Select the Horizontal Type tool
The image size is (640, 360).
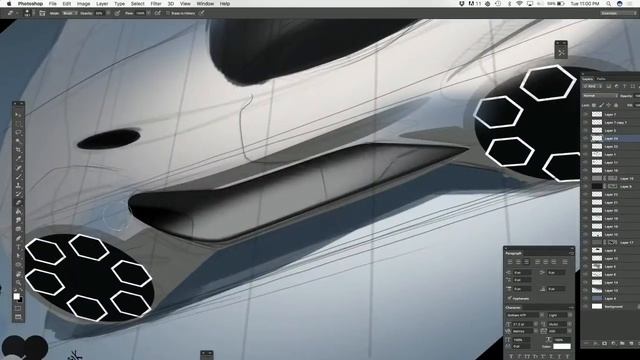pos(18,247)
